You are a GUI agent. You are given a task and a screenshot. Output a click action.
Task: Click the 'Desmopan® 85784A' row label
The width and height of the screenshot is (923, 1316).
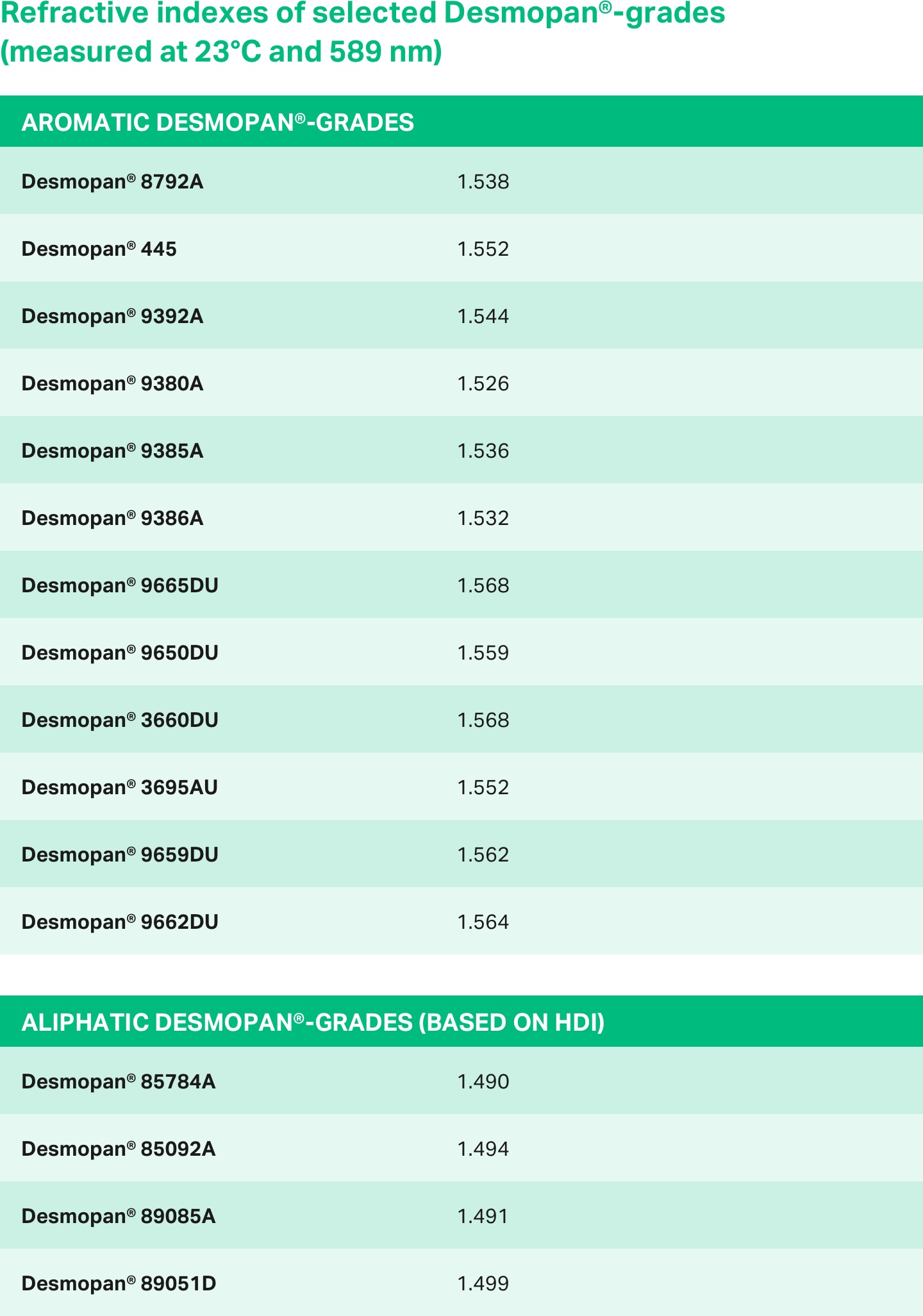coord(119,1081)
